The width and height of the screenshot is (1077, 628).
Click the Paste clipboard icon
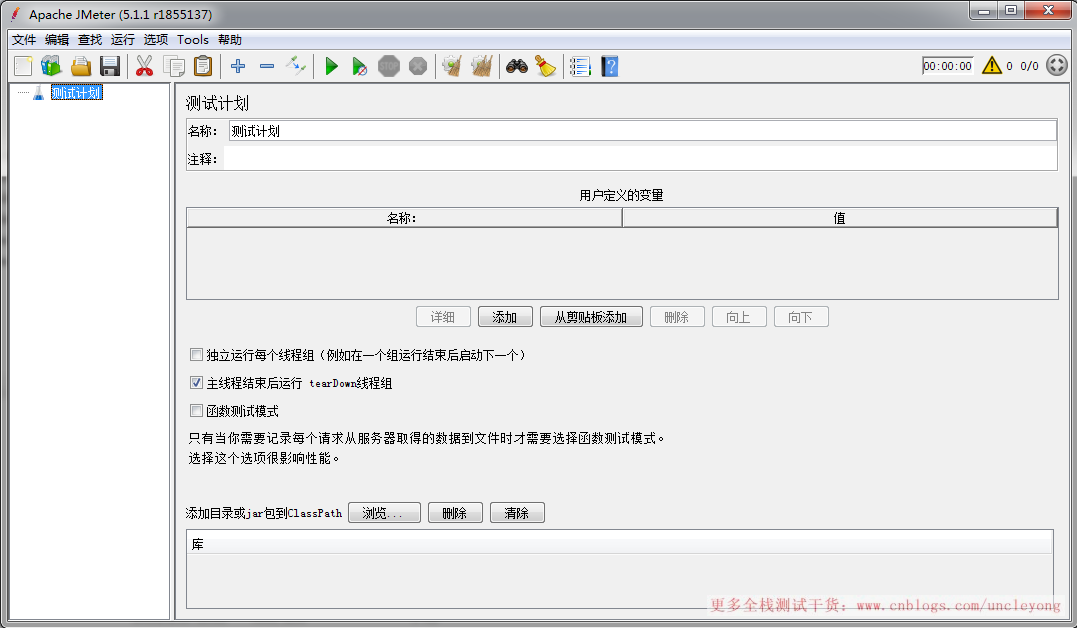(203, 66)
